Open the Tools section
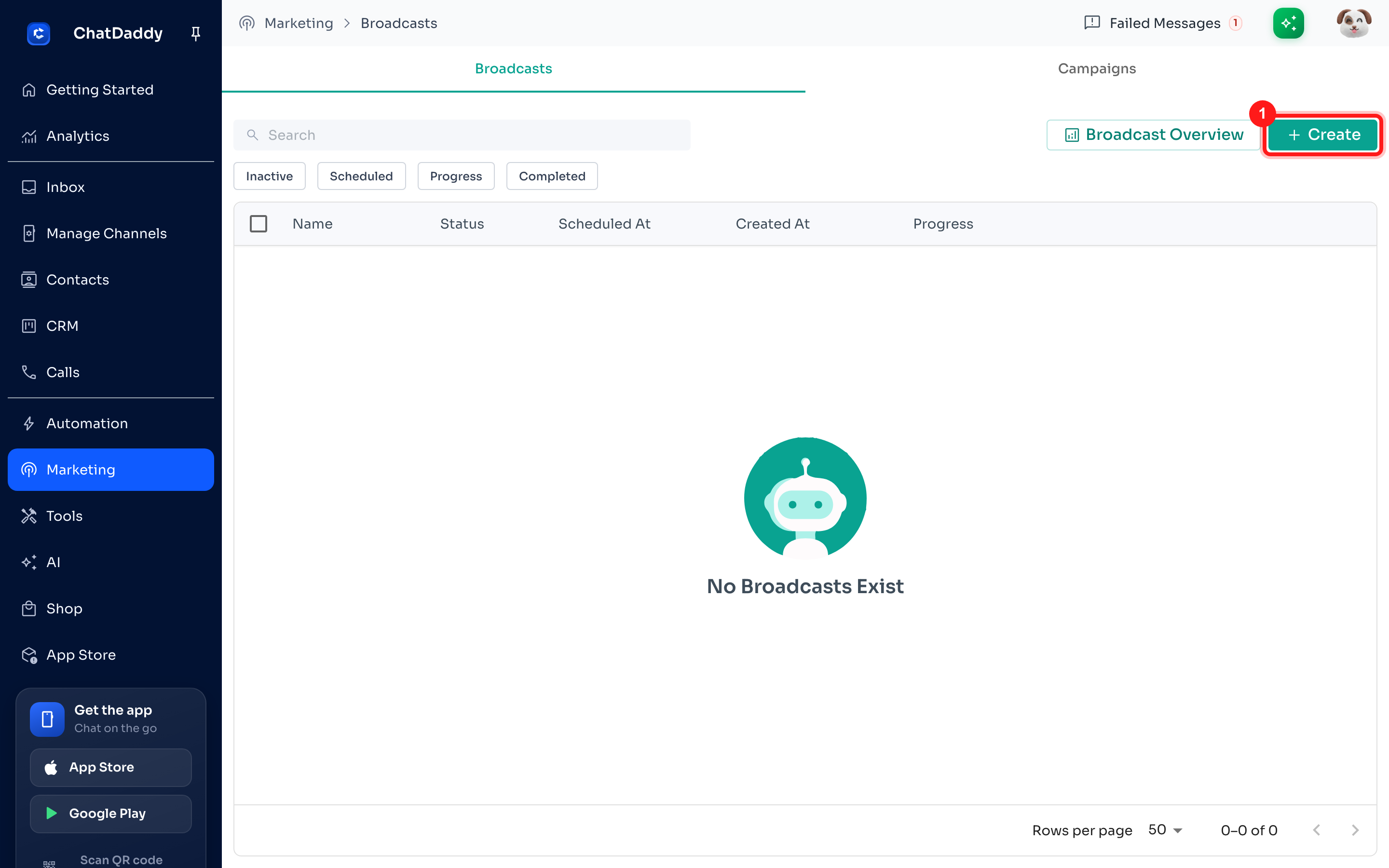Viewport: 1389px width, 868px height. tap(111, 515)
